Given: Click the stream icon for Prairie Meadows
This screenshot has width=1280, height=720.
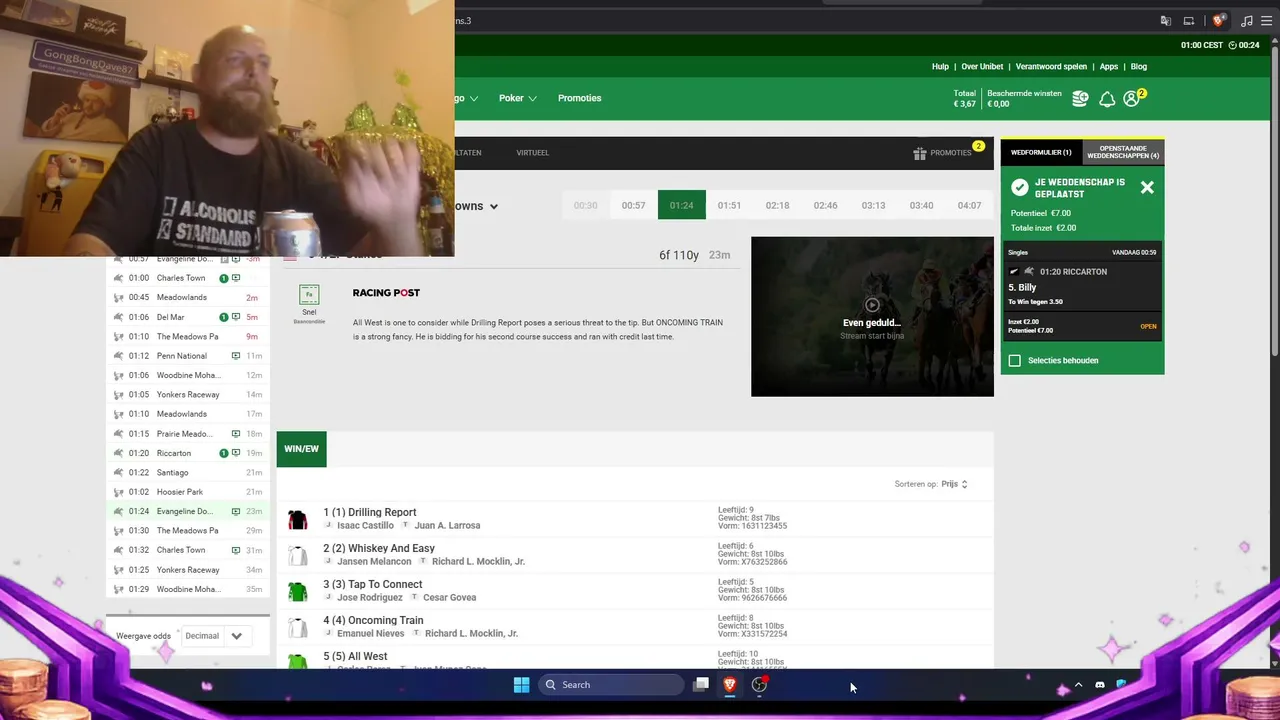Looking at the screenshot, I should tap(236, 434).
